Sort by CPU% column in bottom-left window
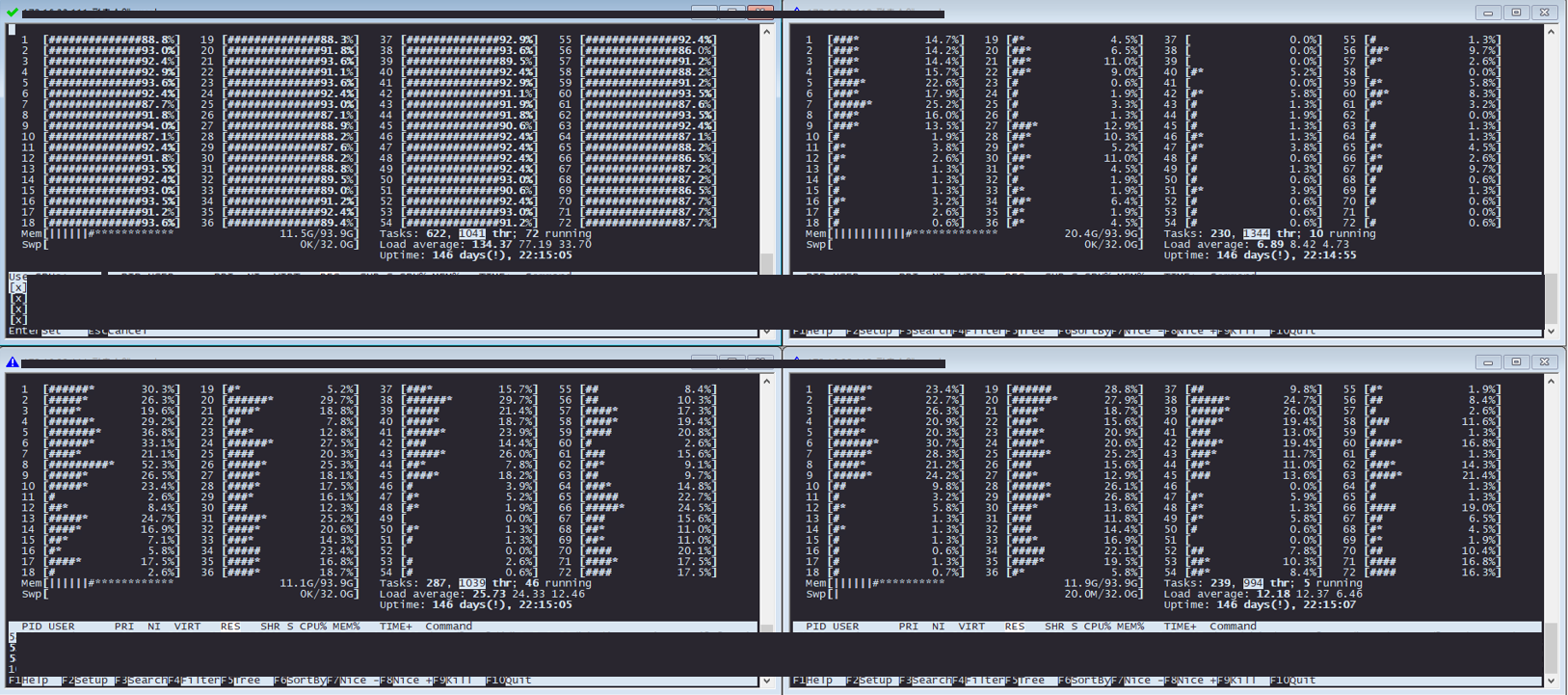Screen dimensions: 1568x695 (313, 627)
